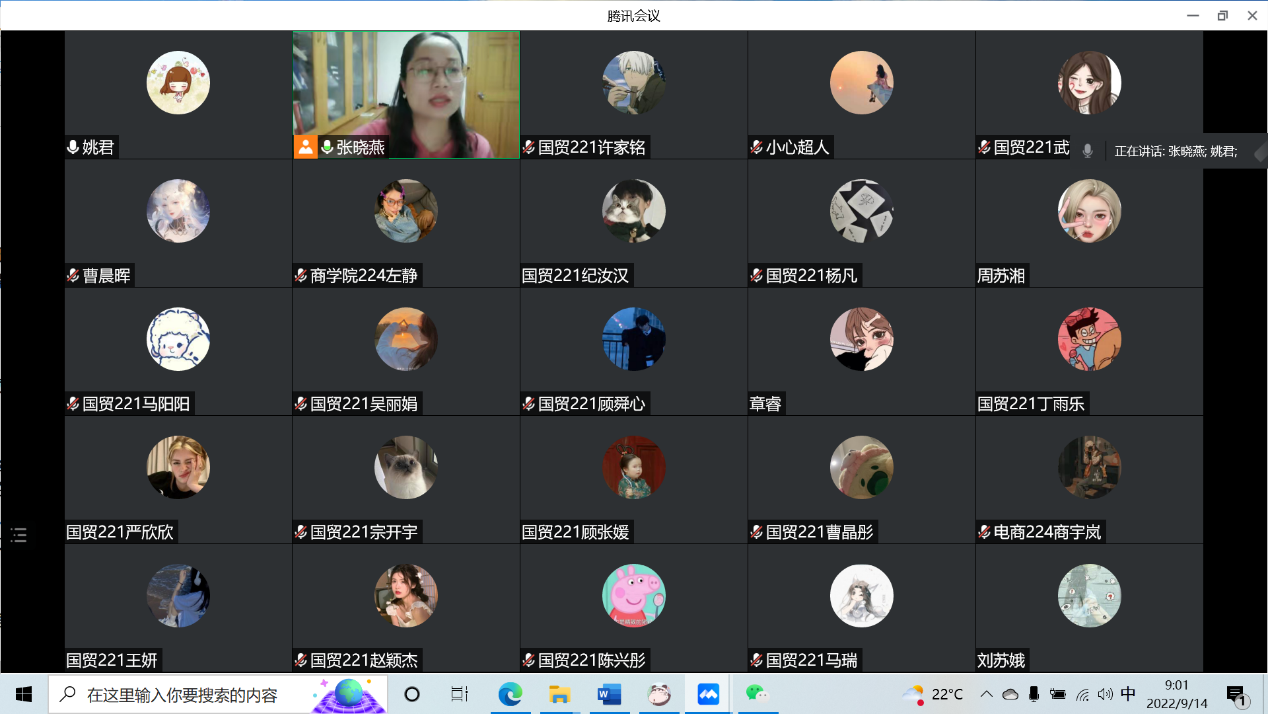
Task: Click 姚君's cartoon girl avatar
Action: 178,83
